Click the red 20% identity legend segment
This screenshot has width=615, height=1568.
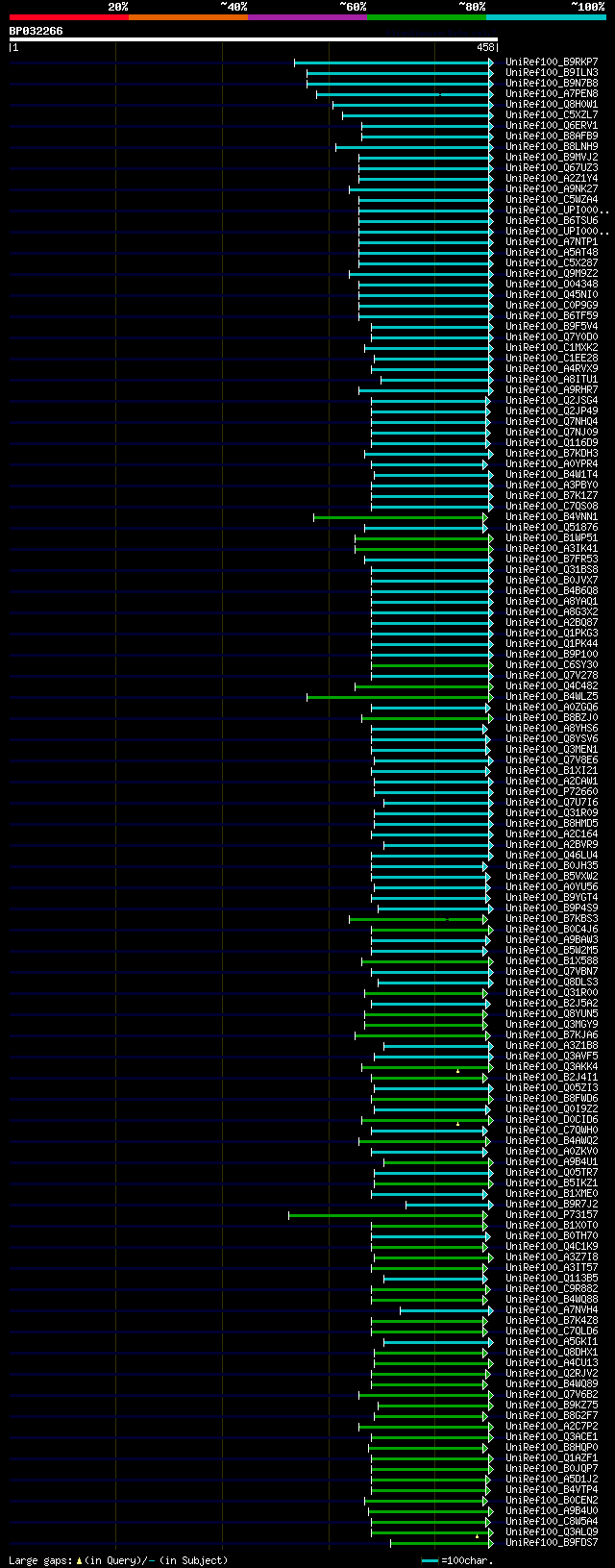tap(69, 17)
